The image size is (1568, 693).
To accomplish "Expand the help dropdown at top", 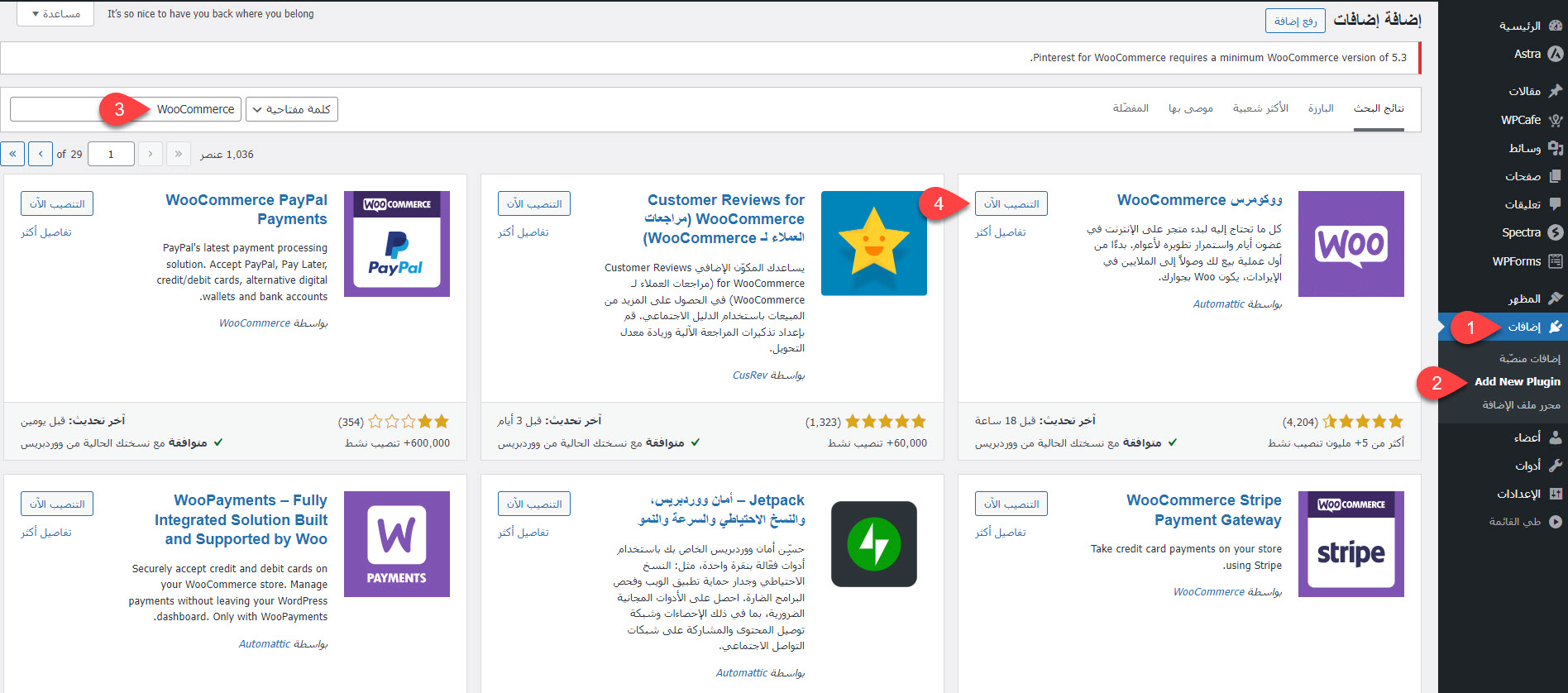I will coord(55,14).
